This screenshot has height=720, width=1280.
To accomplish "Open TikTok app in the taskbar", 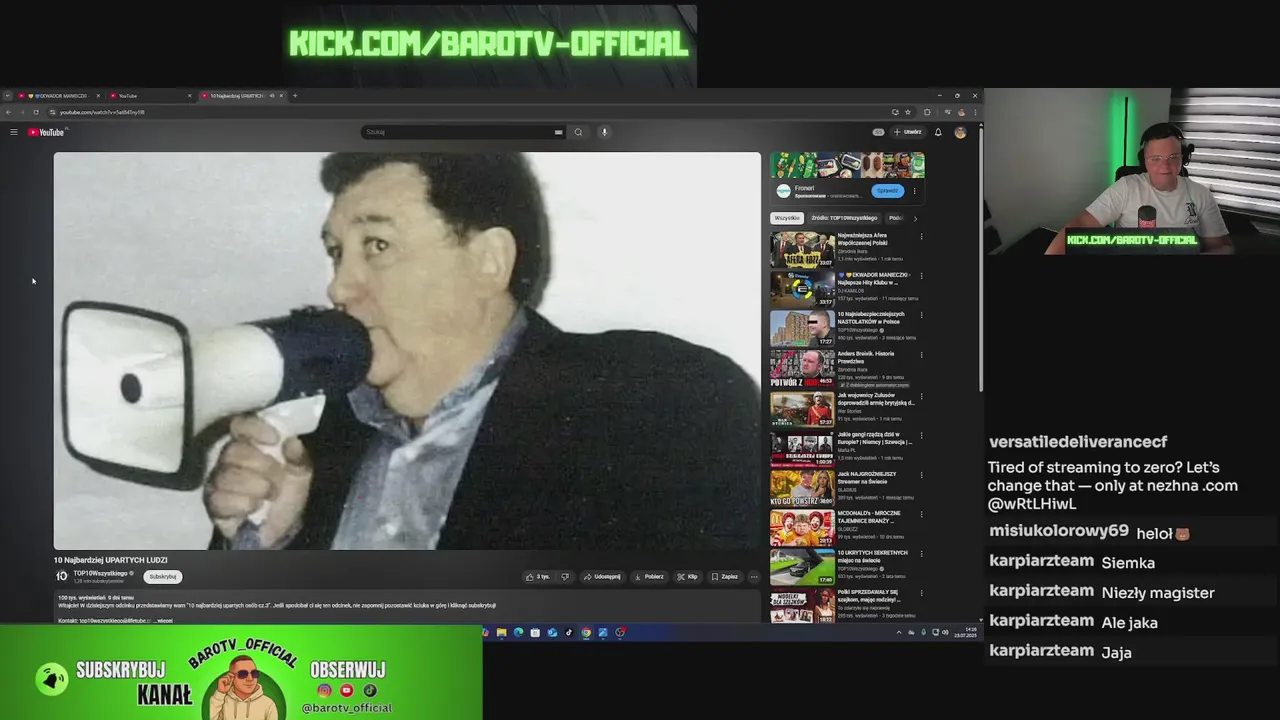I will coord(569,632).
